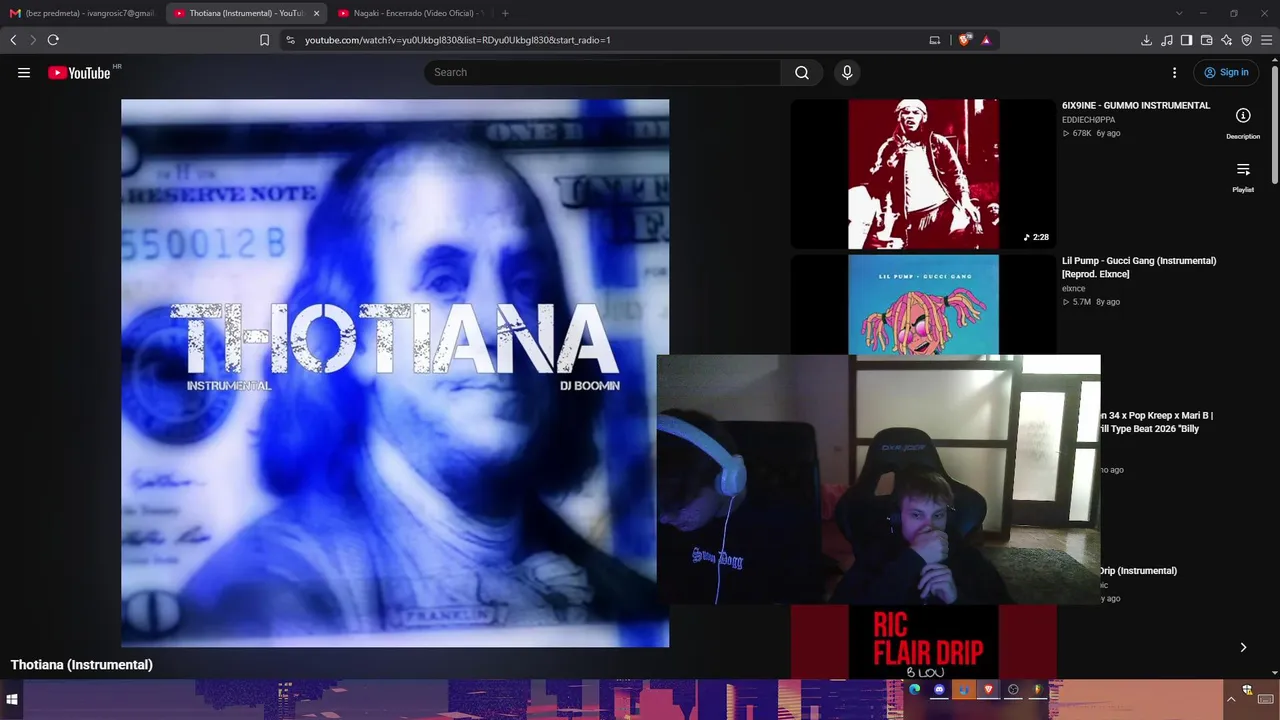Image resolution: width=1280 pixels, height=720 pixels.
Task: Click the Thotiana video player
Action: pyautogui.click(x=395, y=373)
